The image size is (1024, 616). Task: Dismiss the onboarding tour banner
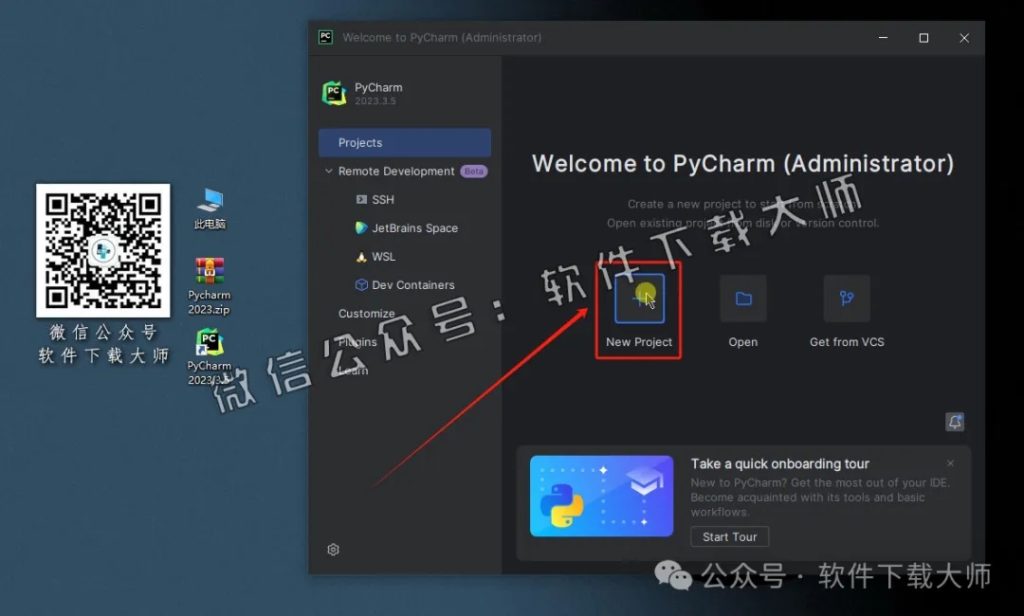[950, 463]
